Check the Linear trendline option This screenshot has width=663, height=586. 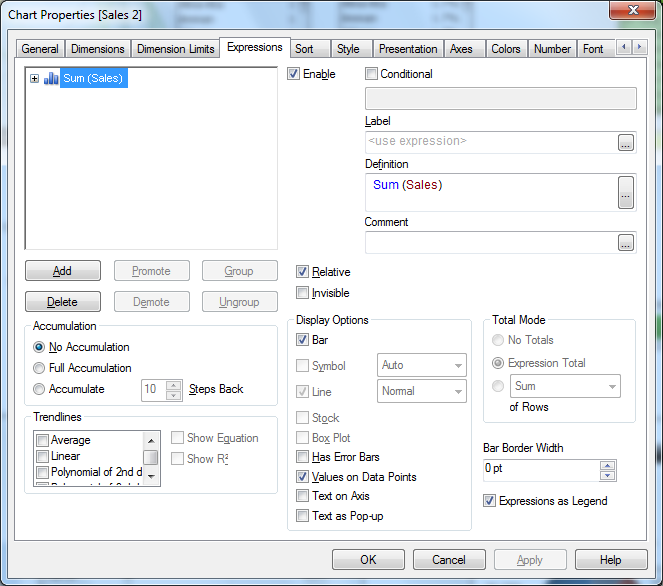click(x=42, y=456)
